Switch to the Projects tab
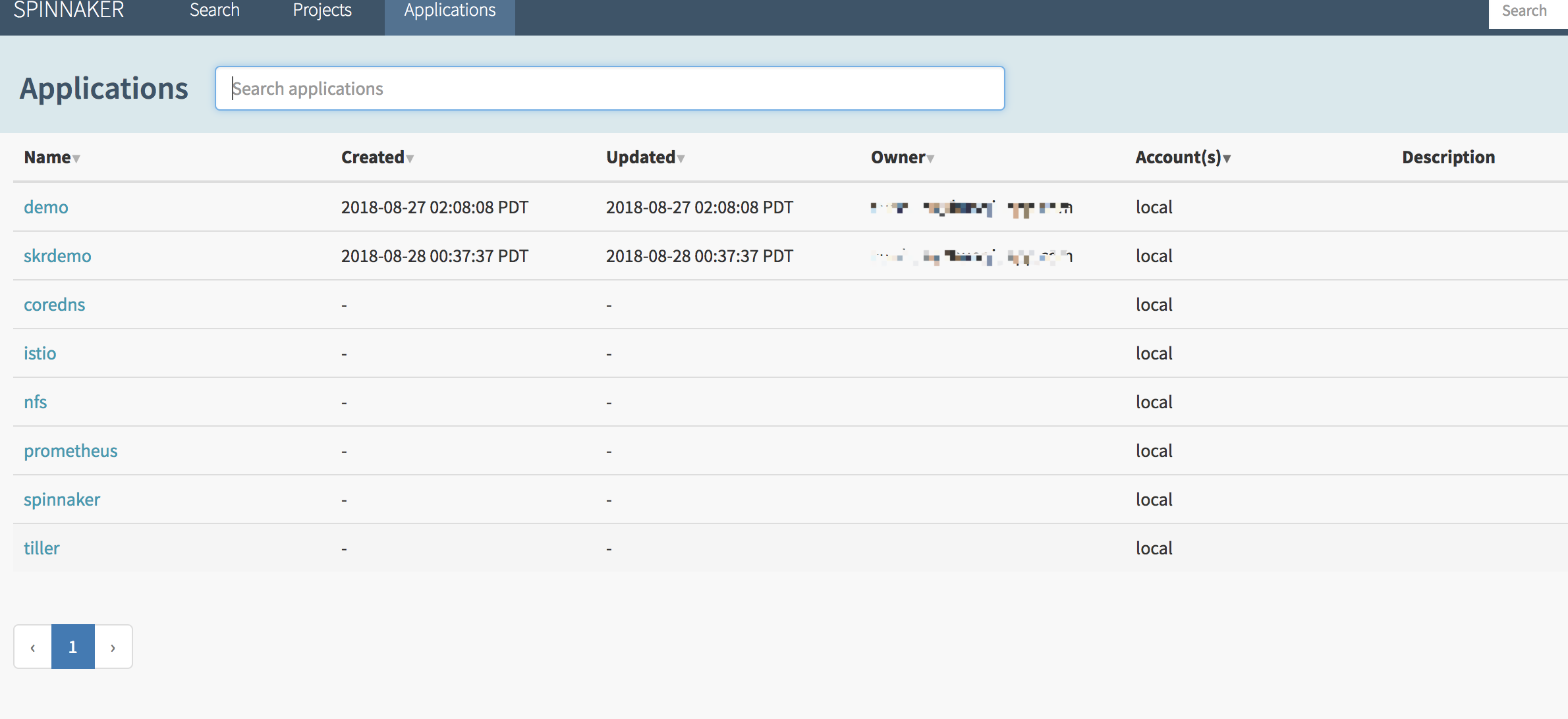 [x=322, y=11]
